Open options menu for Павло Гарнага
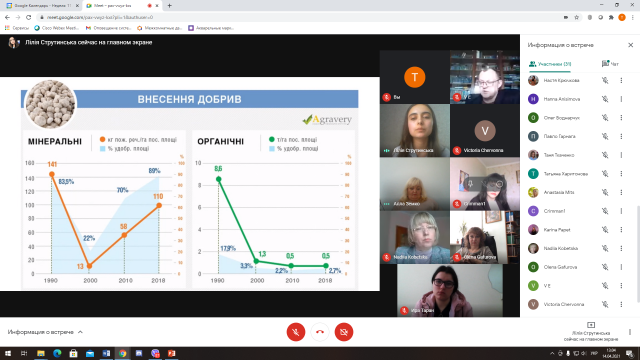 (x=621, y=136)
